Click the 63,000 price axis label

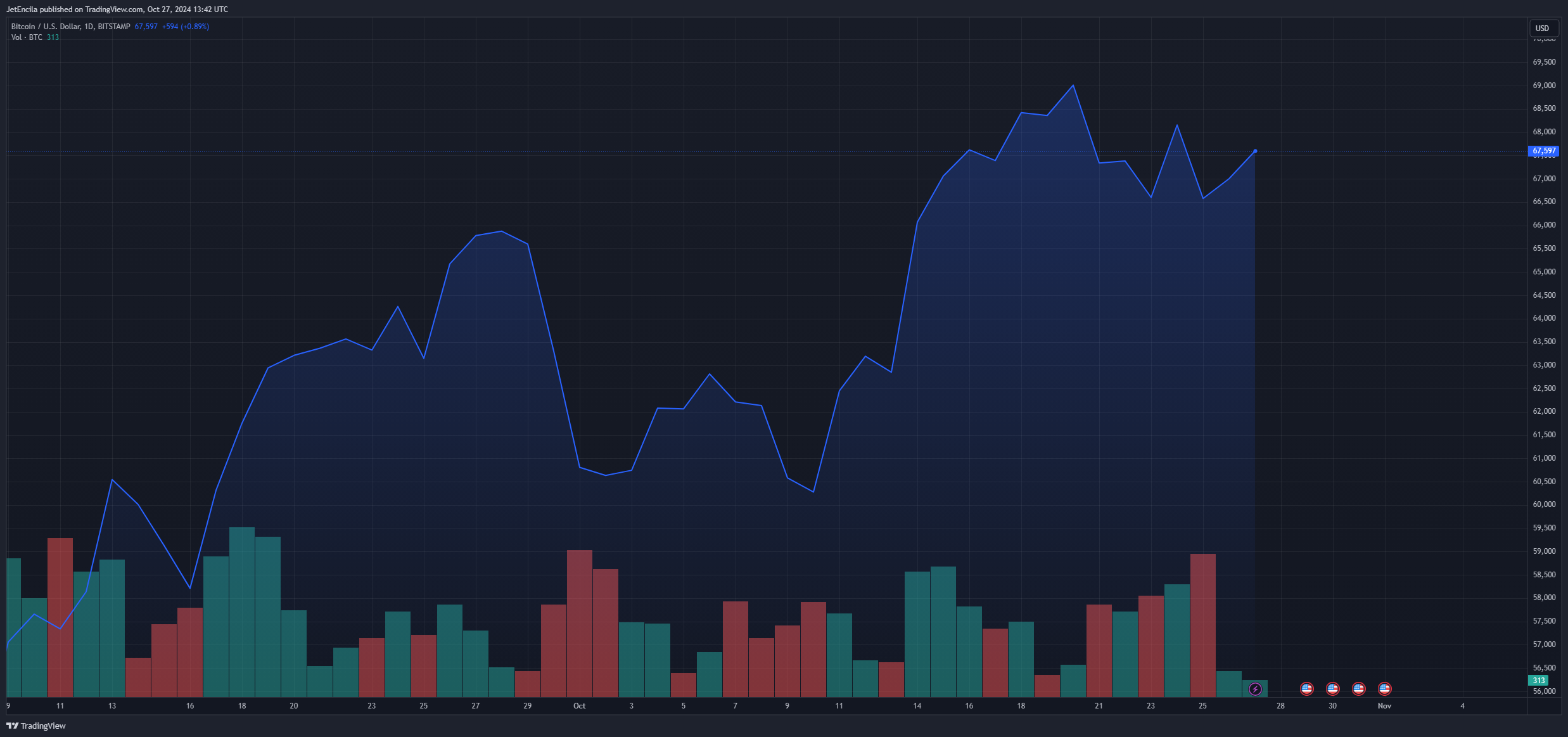(x=1544, y=365)
